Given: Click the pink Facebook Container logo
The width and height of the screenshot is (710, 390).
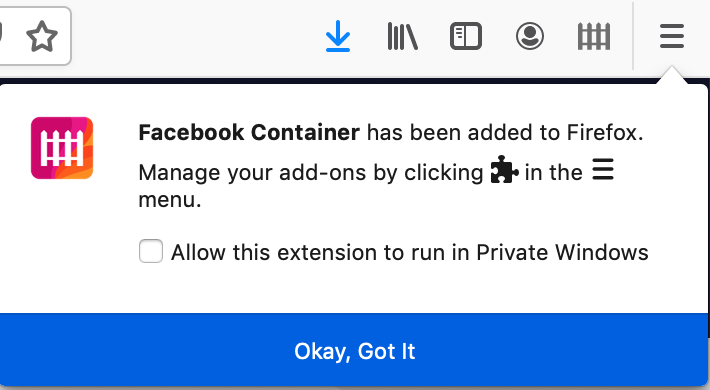Looking at the screenshot, I should [x=62, y=148].
